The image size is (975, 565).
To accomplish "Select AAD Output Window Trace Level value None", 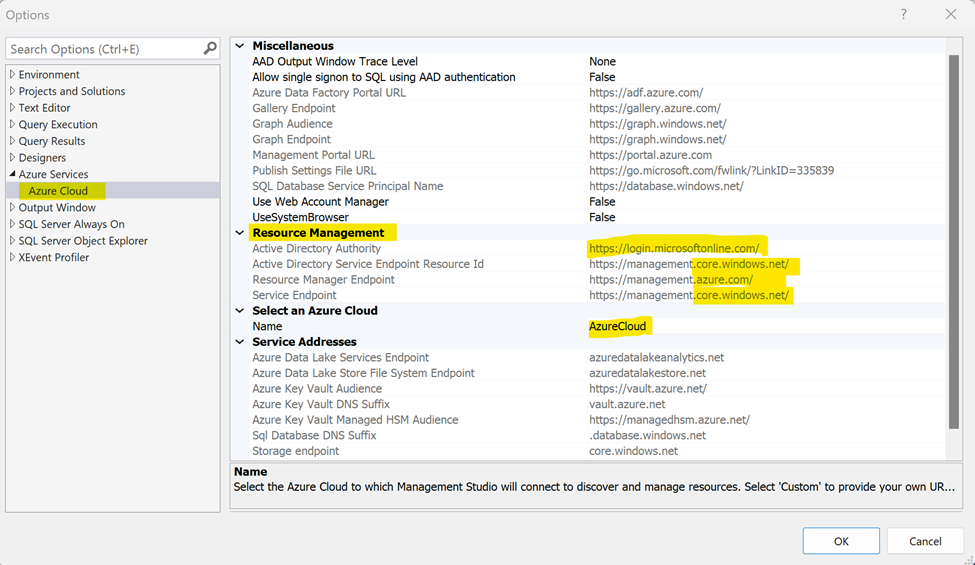I will 602,62.
